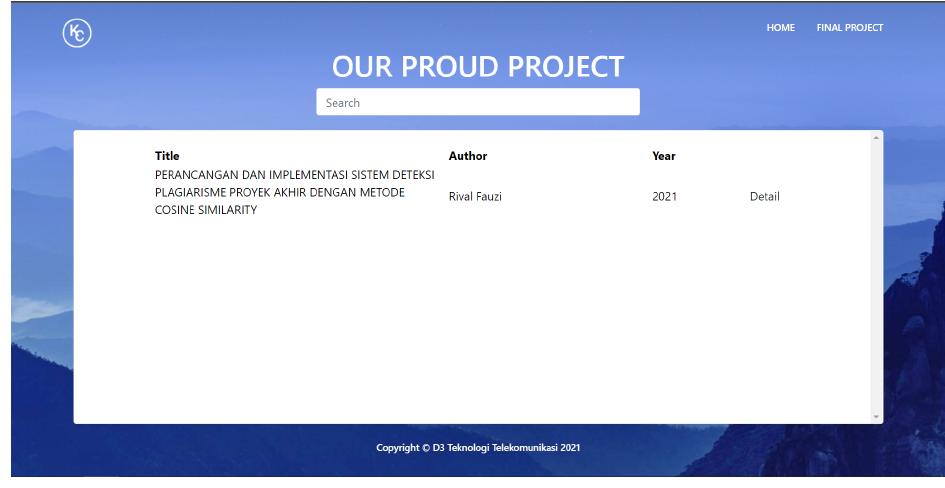Image resolution: width=945 pixels, height=488 pixels.
Task: Open the HOME navigation link
Action: [780, 28]
